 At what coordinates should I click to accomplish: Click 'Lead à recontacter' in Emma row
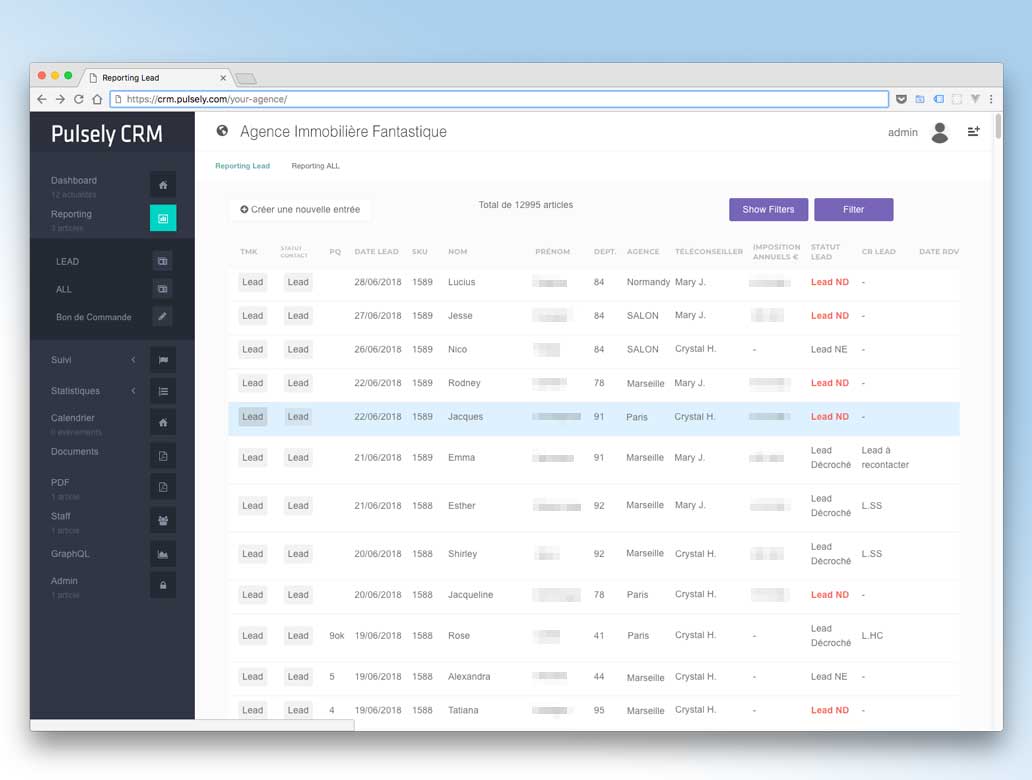tap(885, 457)
